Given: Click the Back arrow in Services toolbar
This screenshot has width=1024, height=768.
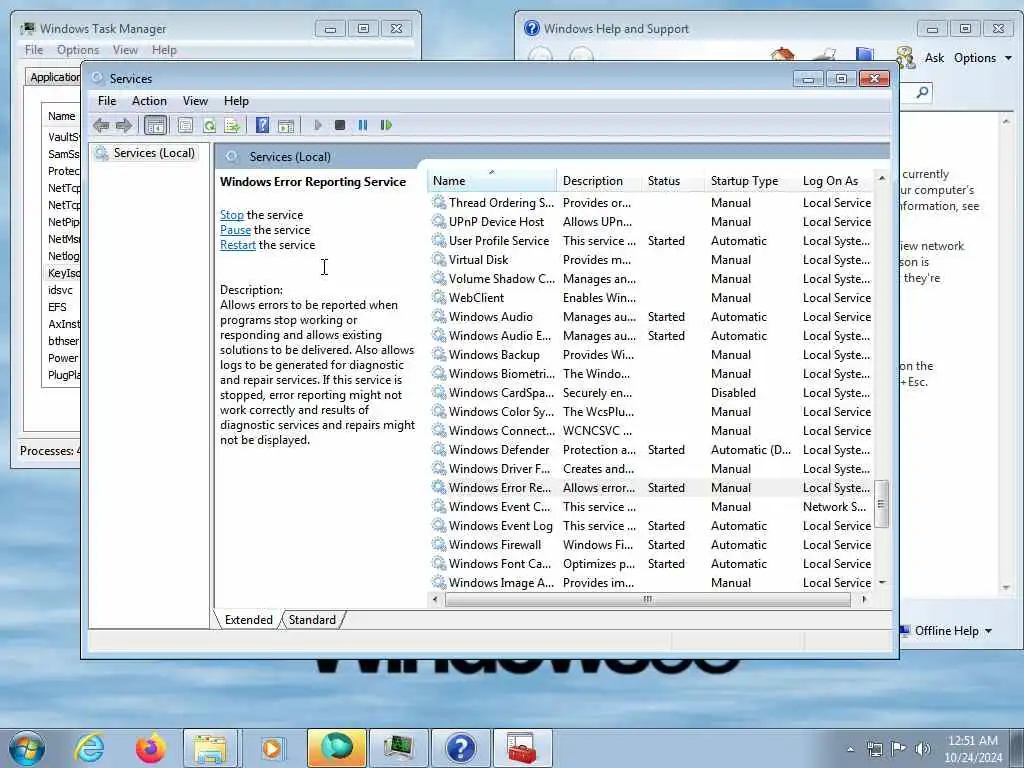Looking at the screenshot, I should pos(101,125).
